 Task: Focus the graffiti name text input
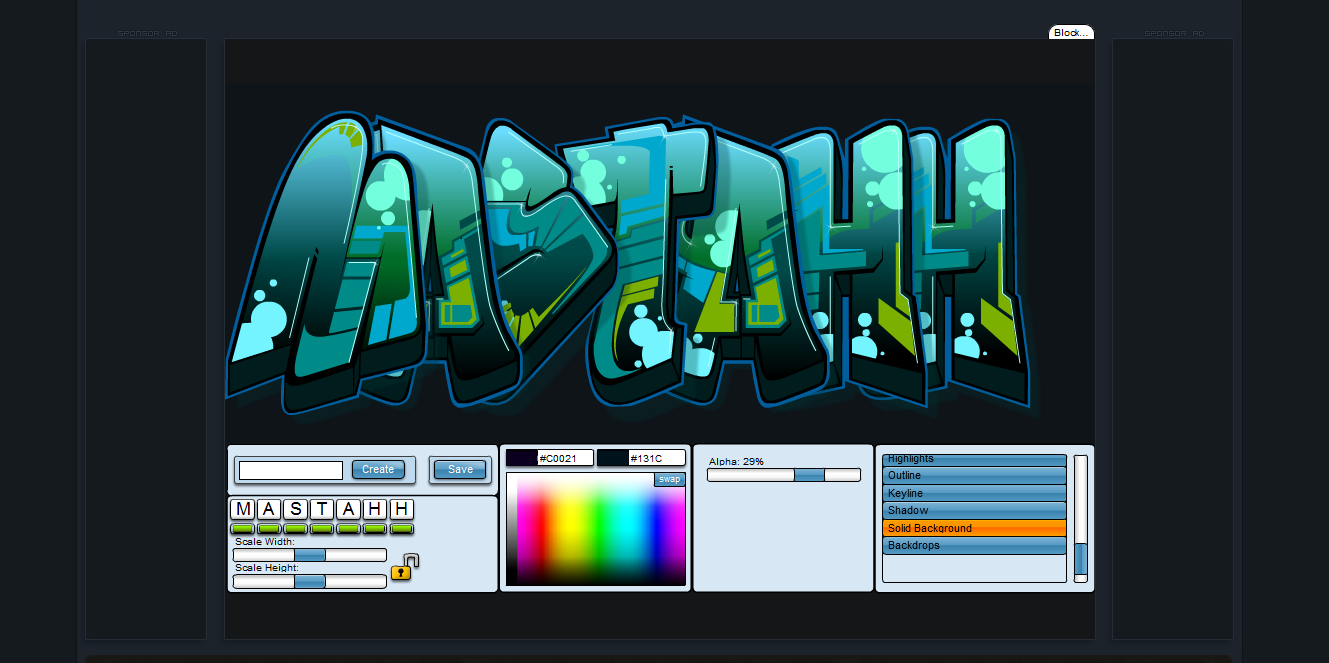pos(291,470)
